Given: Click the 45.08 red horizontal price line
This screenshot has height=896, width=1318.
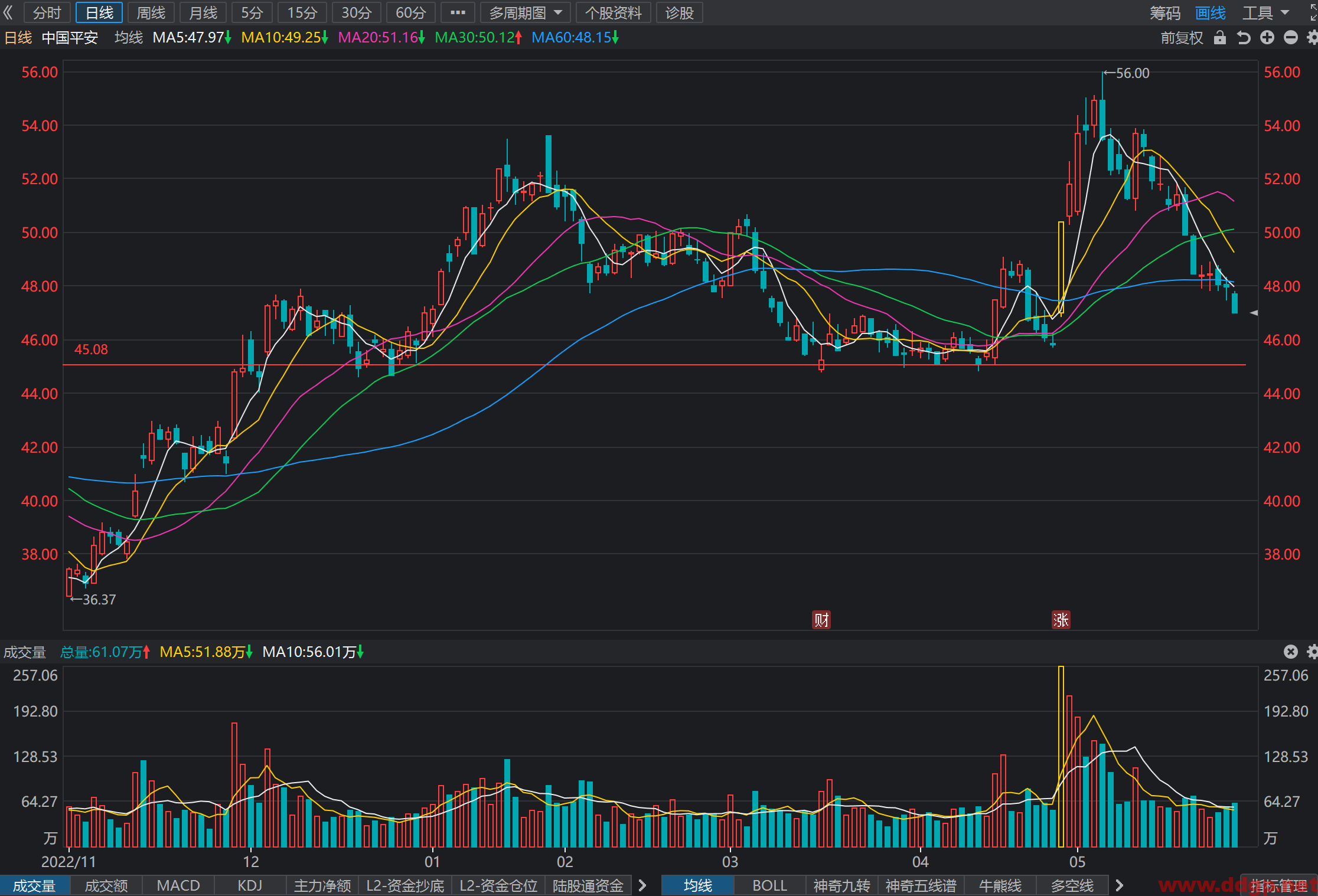Looking at the screenshot, I should click(x=654, y=365).
